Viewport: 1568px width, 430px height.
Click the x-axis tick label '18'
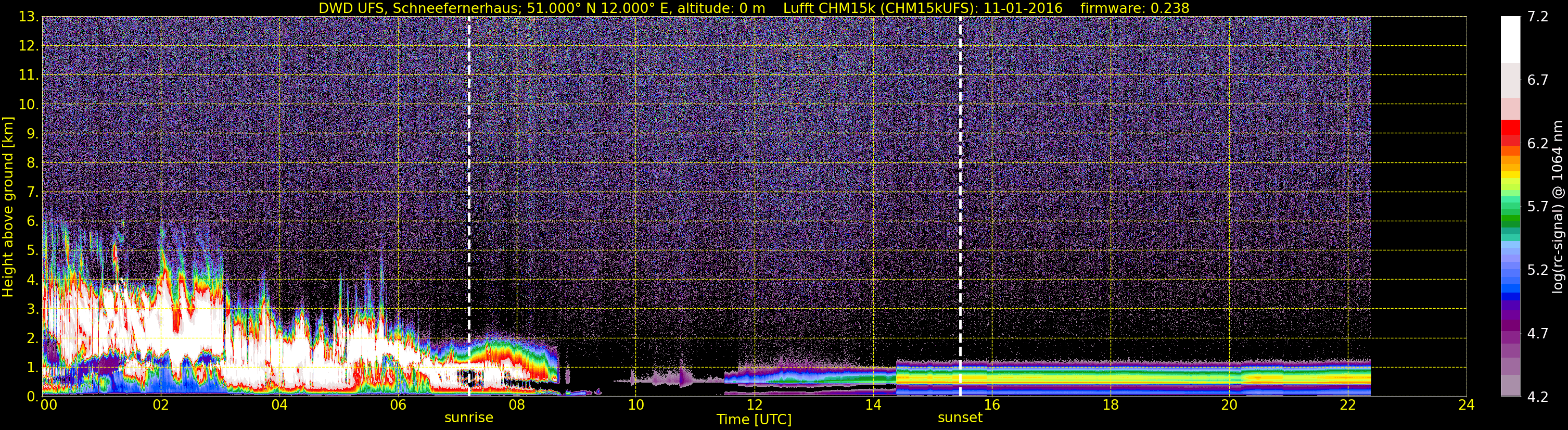tap(1110, 405)
